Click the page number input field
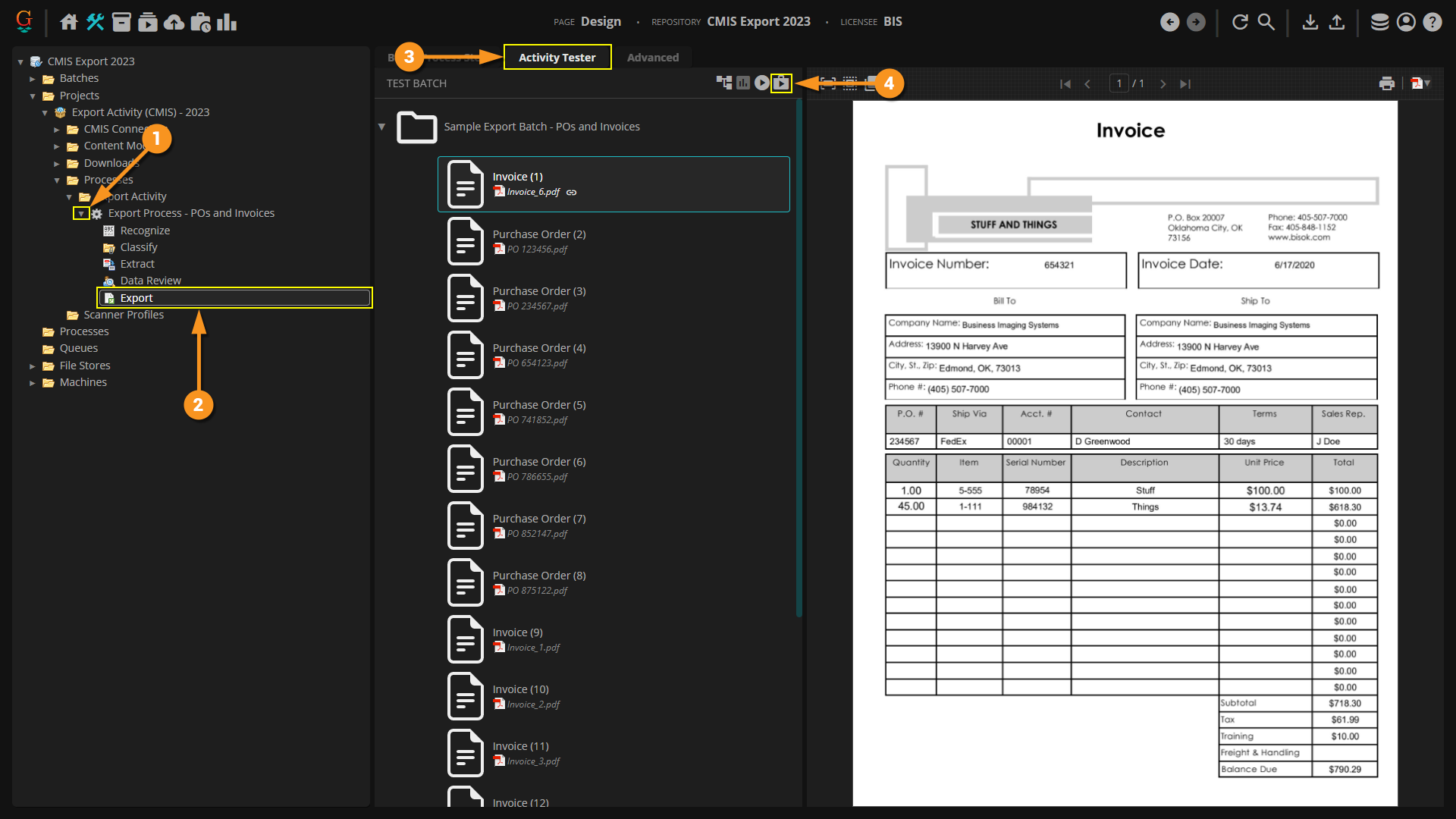 pos(1119,83)
